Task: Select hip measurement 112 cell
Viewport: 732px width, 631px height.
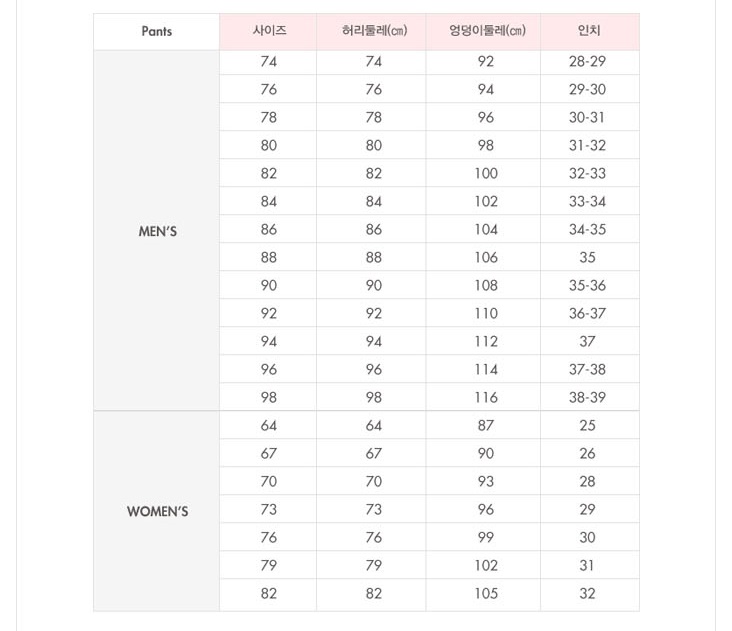Action: [486, 341]
